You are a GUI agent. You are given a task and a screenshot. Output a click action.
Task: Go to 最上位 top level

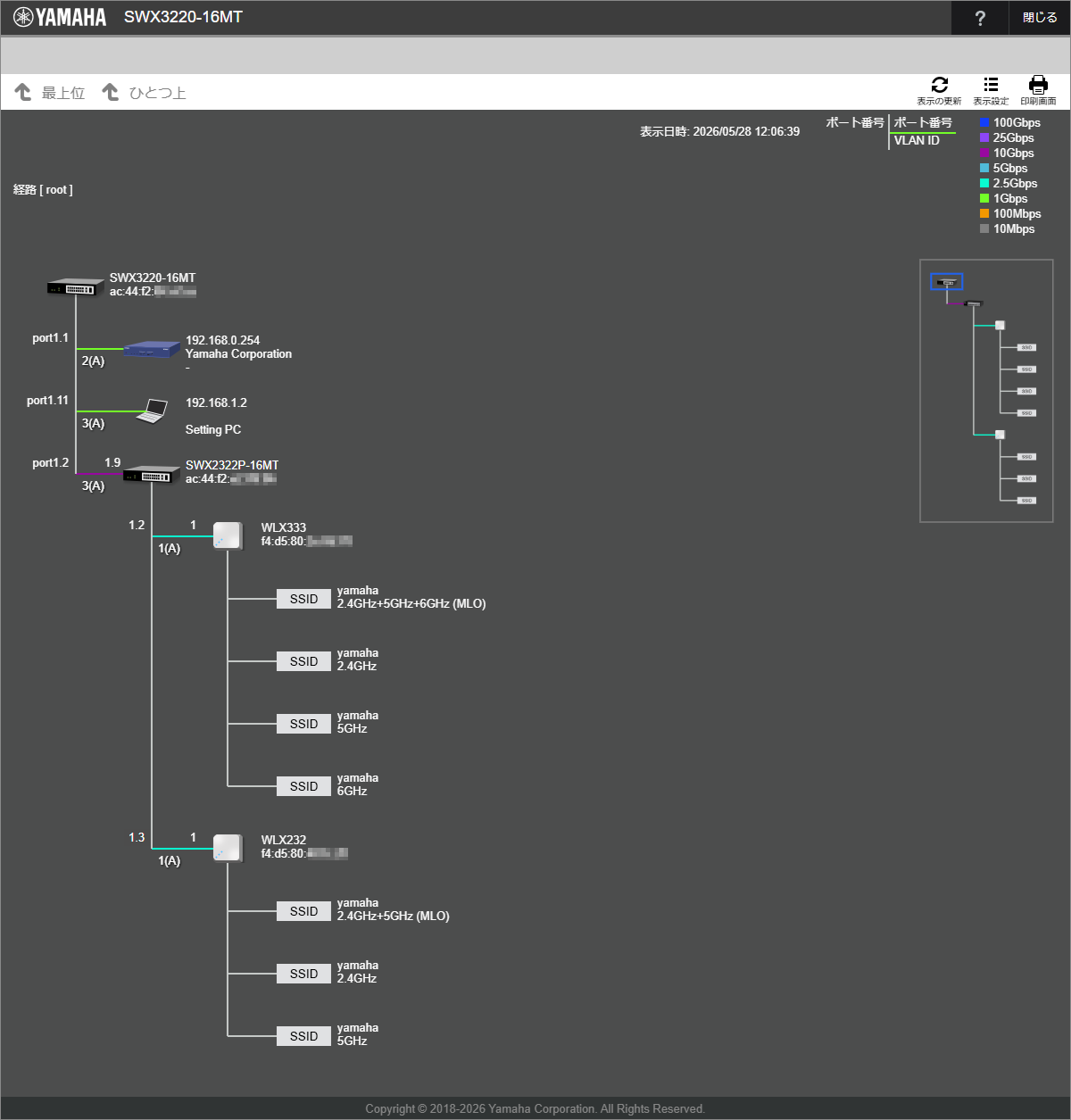click(50, 92)
